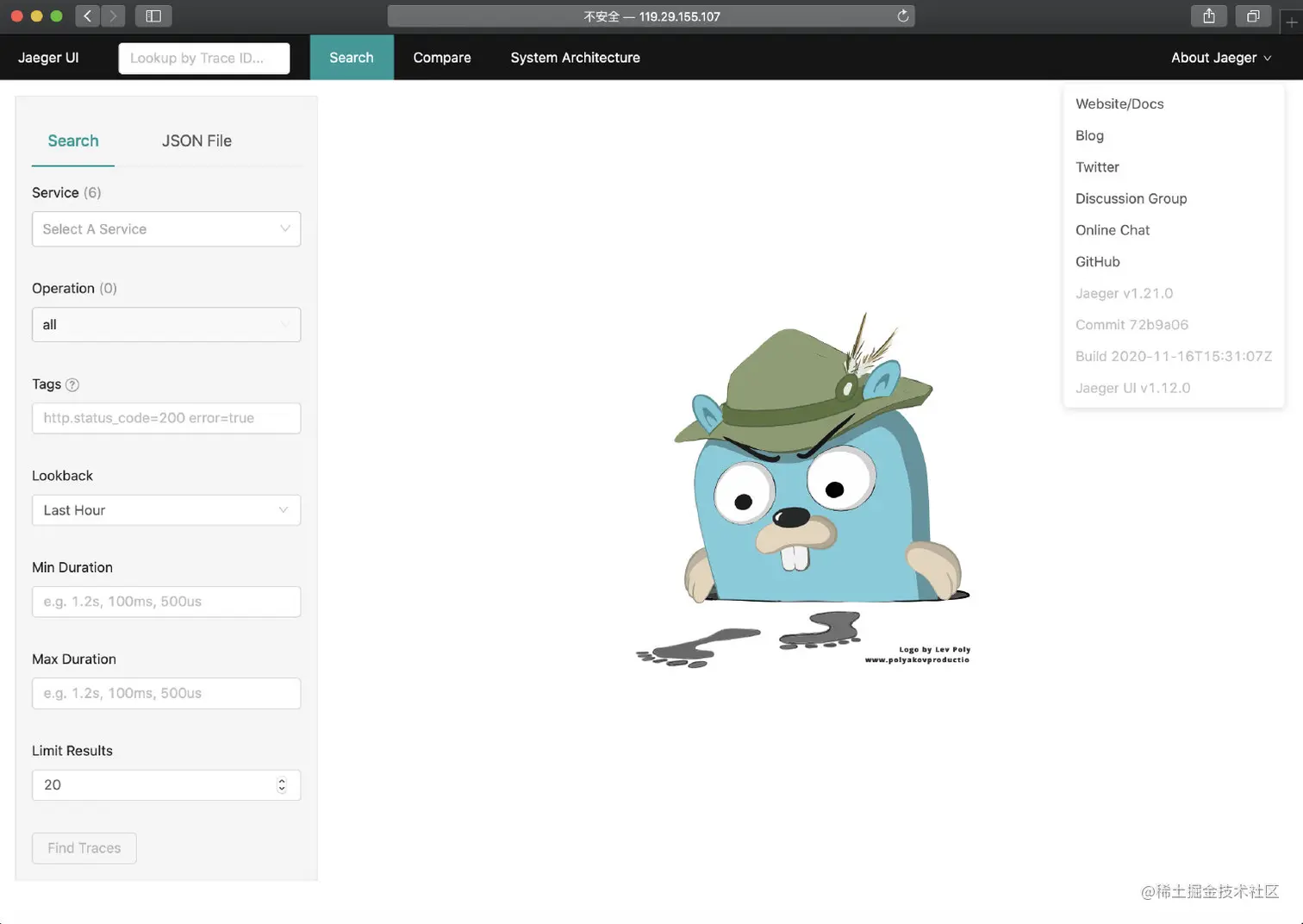Screen dimensions: 1303x924
Task: Click the Max Duration field
Action: (x=166, y=693)
